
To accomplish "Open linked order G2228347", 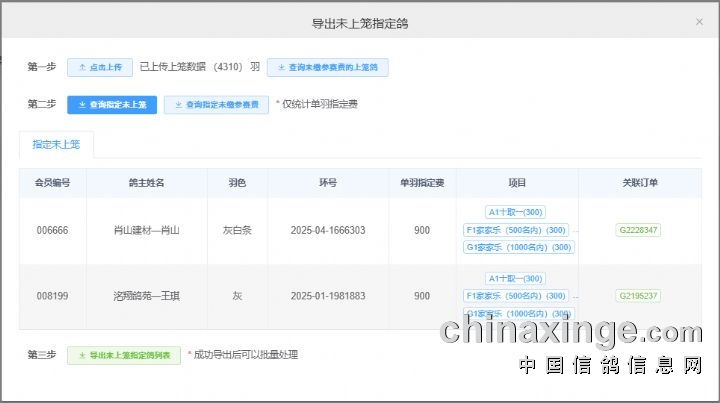I will 637,230.
